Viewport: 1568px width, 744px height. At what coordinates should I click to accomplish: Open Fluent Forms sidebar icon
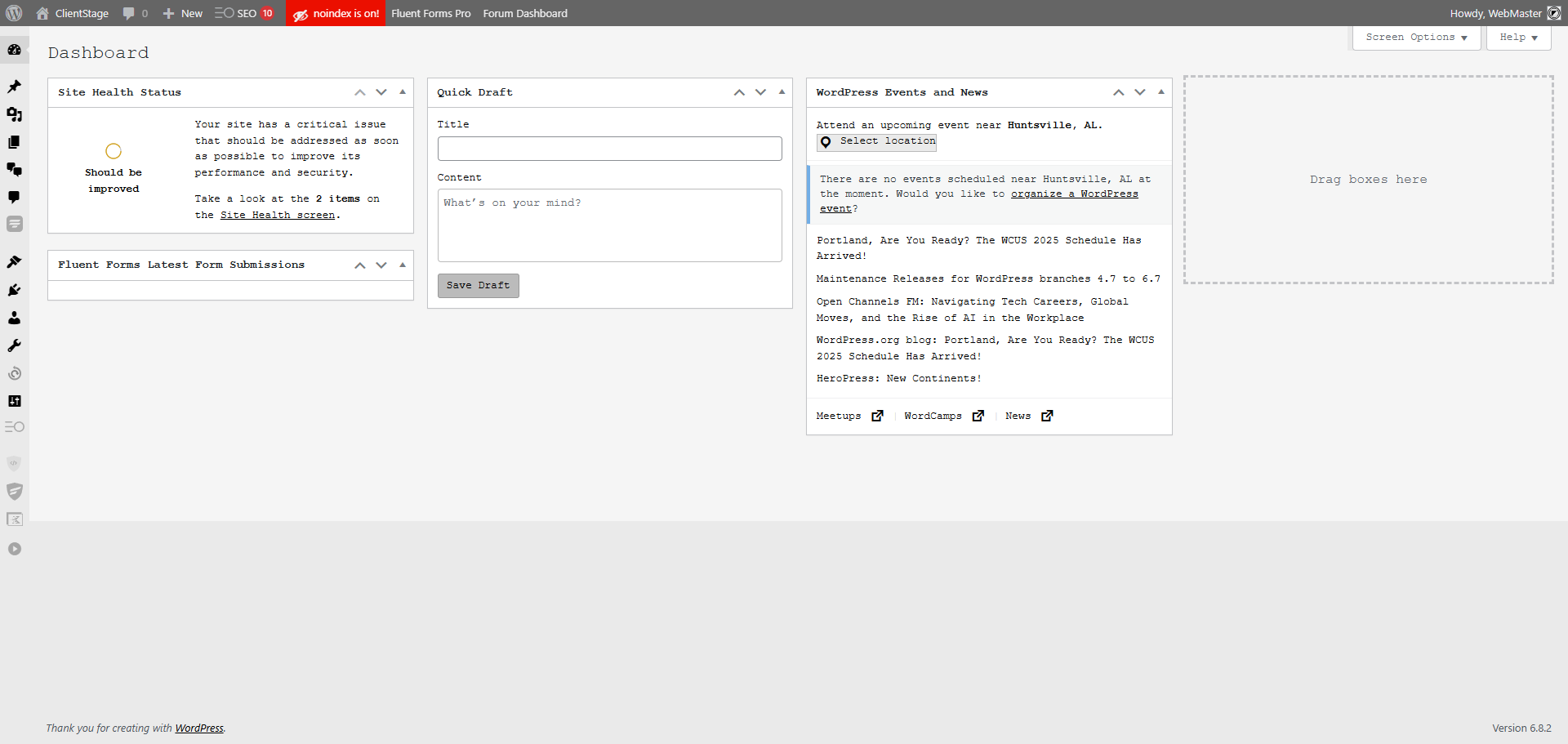tap(15, 224)
